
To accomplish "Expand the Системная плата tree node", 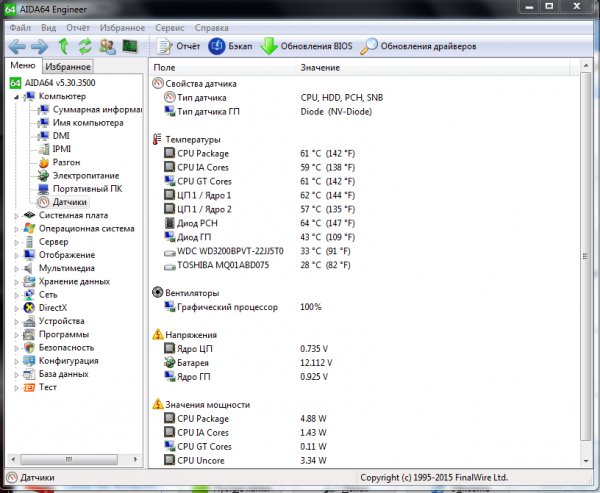I will tap(16, 216).
